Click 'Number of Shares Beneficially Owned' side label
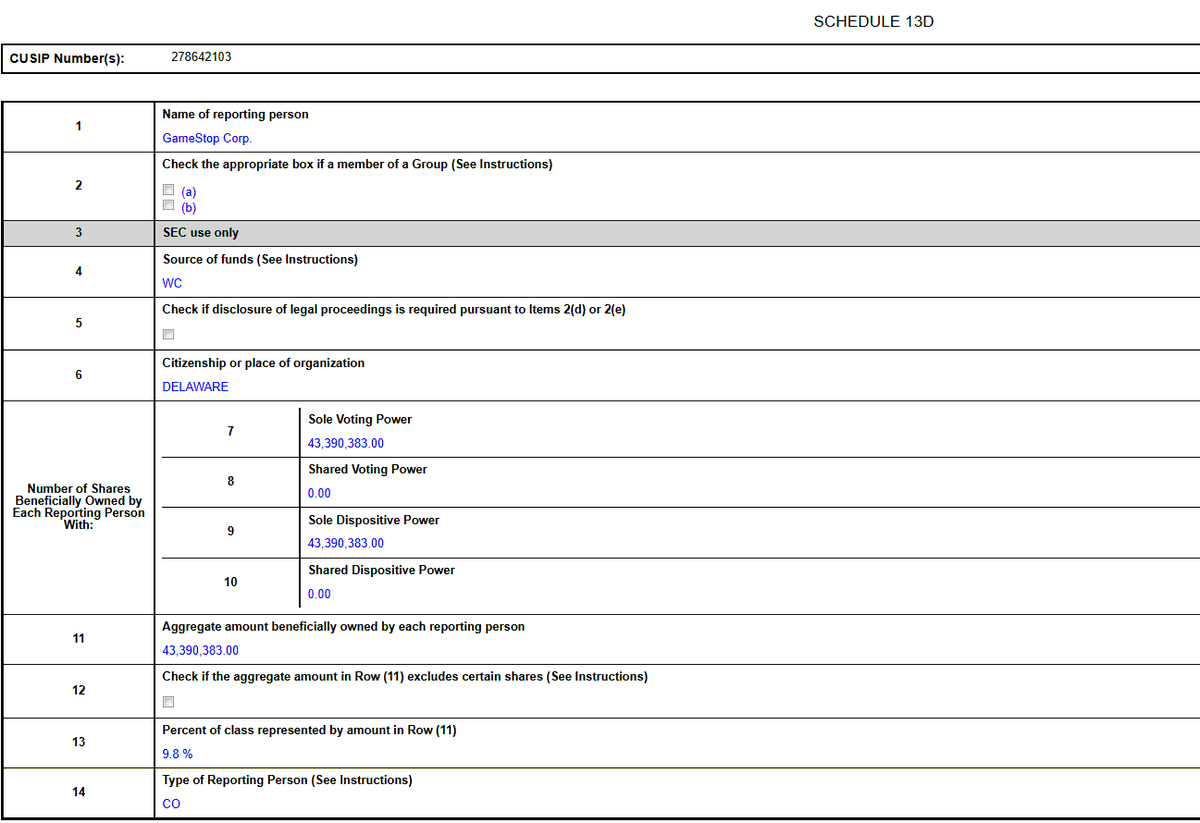The image size is (1200, 823). point(79,507)
